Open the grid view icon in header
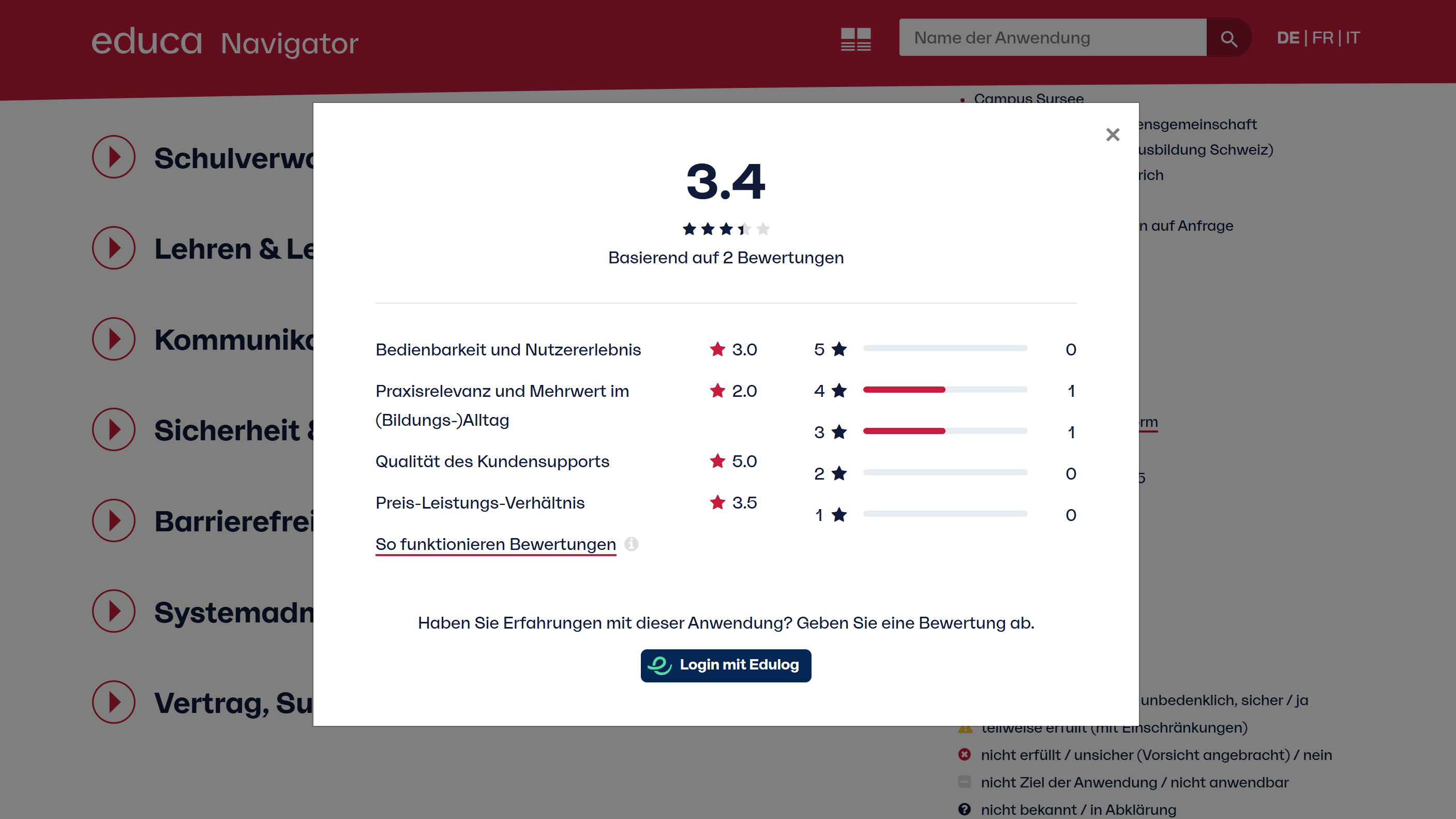This screenshot has width=1456, height=819. click(x=855, y=39)
